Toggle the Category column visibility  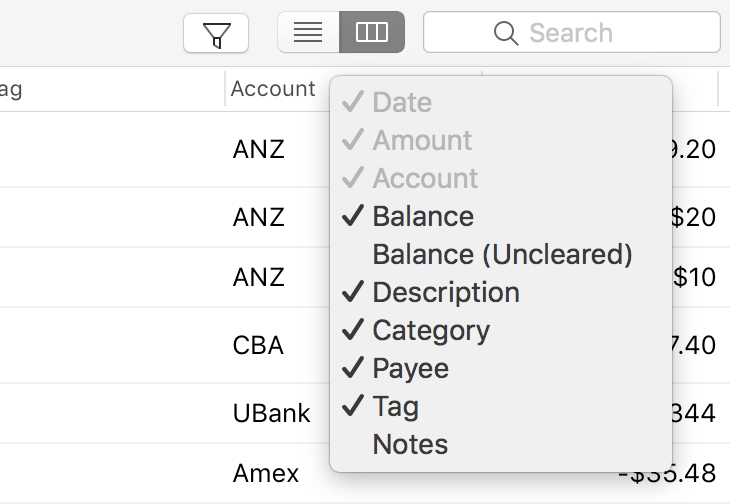(x=501, y=330)
